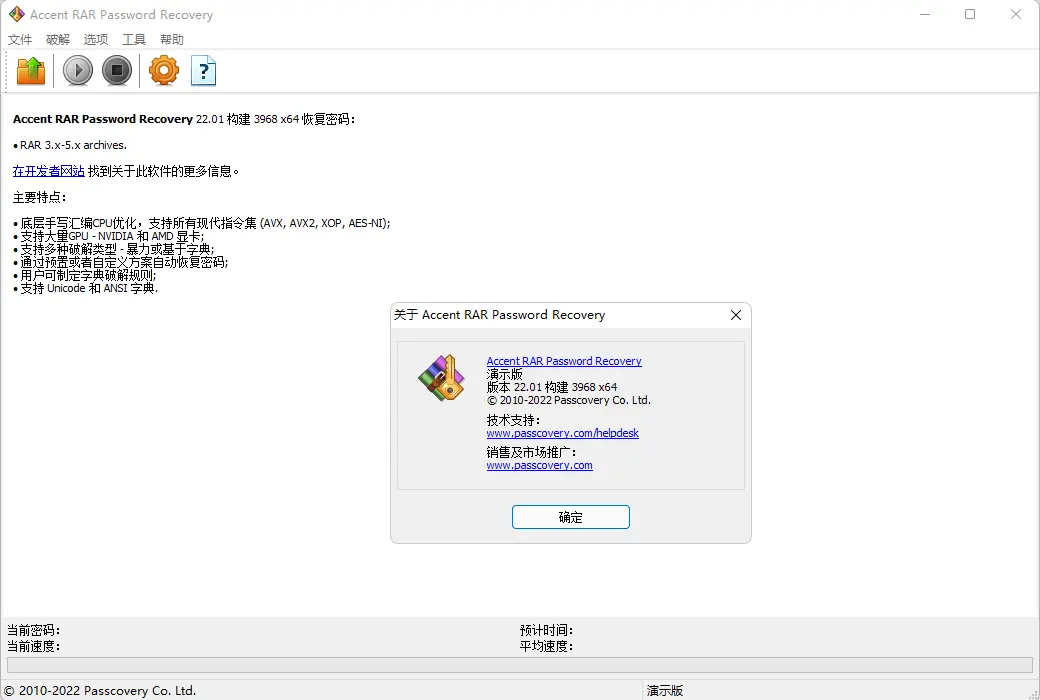This screenshot has width=1040, height=700.
Task: Click the 销售及市场推广 label in dialog
Action: [531, 453]
